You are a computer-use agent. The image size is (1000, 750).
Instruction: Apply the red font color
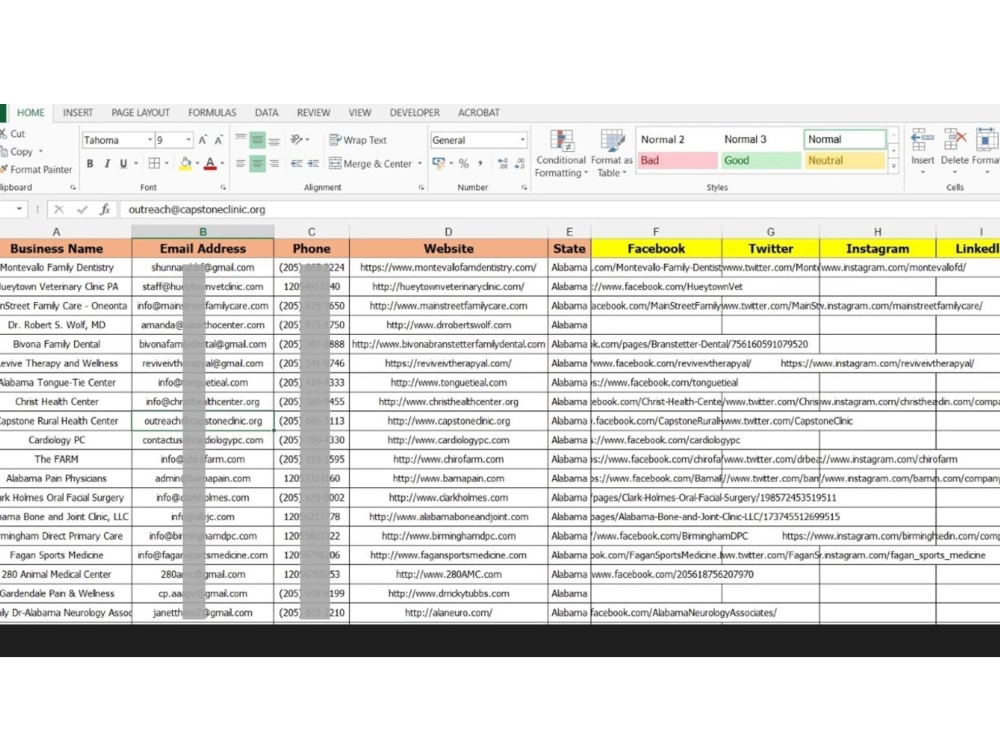210,164
